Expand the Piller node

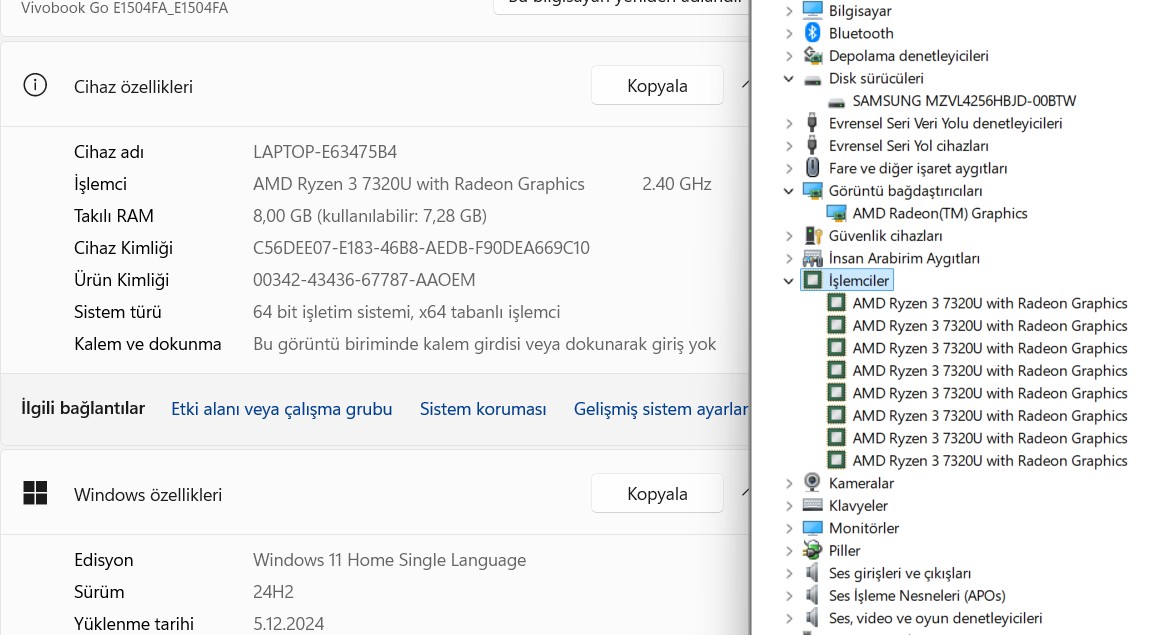(789, 551)
